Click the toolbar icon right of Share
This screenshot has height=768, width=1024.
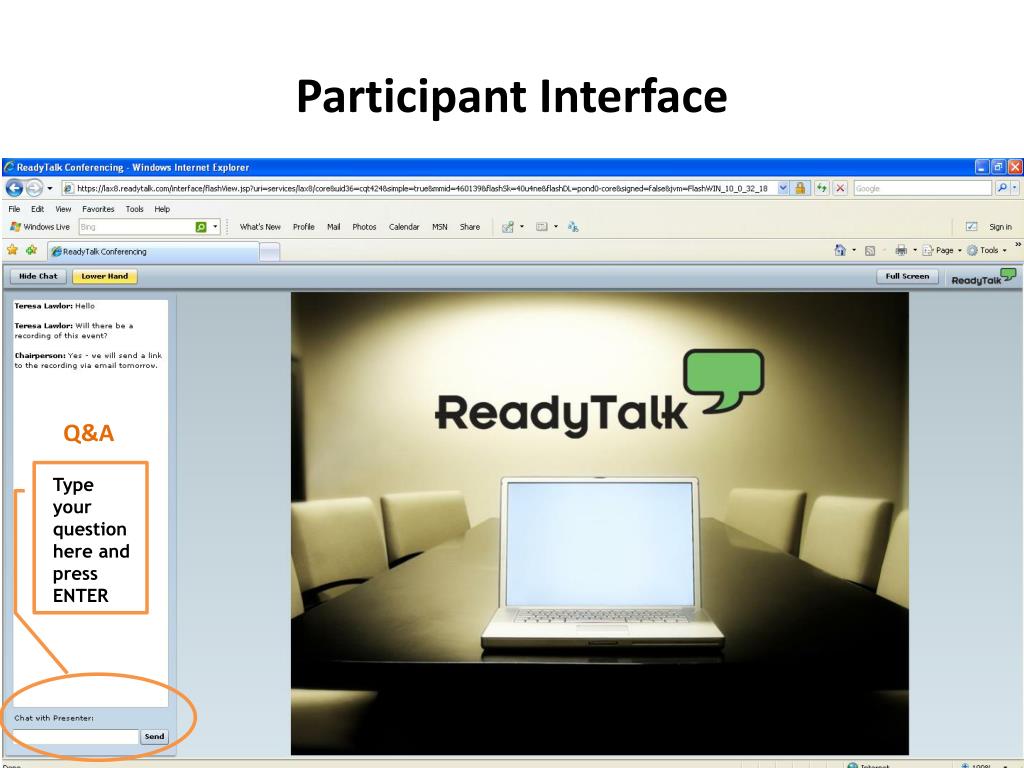coord(507,227)
